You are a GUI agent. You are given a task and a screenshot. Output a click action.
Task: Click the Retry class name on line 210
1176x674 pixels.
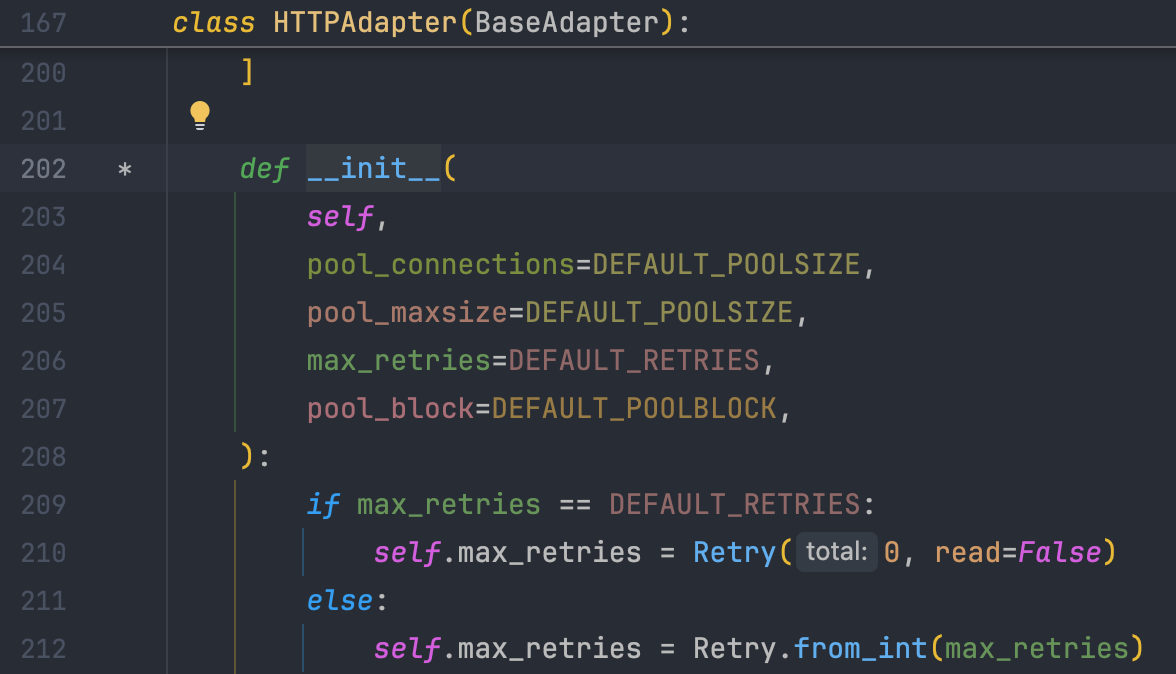735,553
